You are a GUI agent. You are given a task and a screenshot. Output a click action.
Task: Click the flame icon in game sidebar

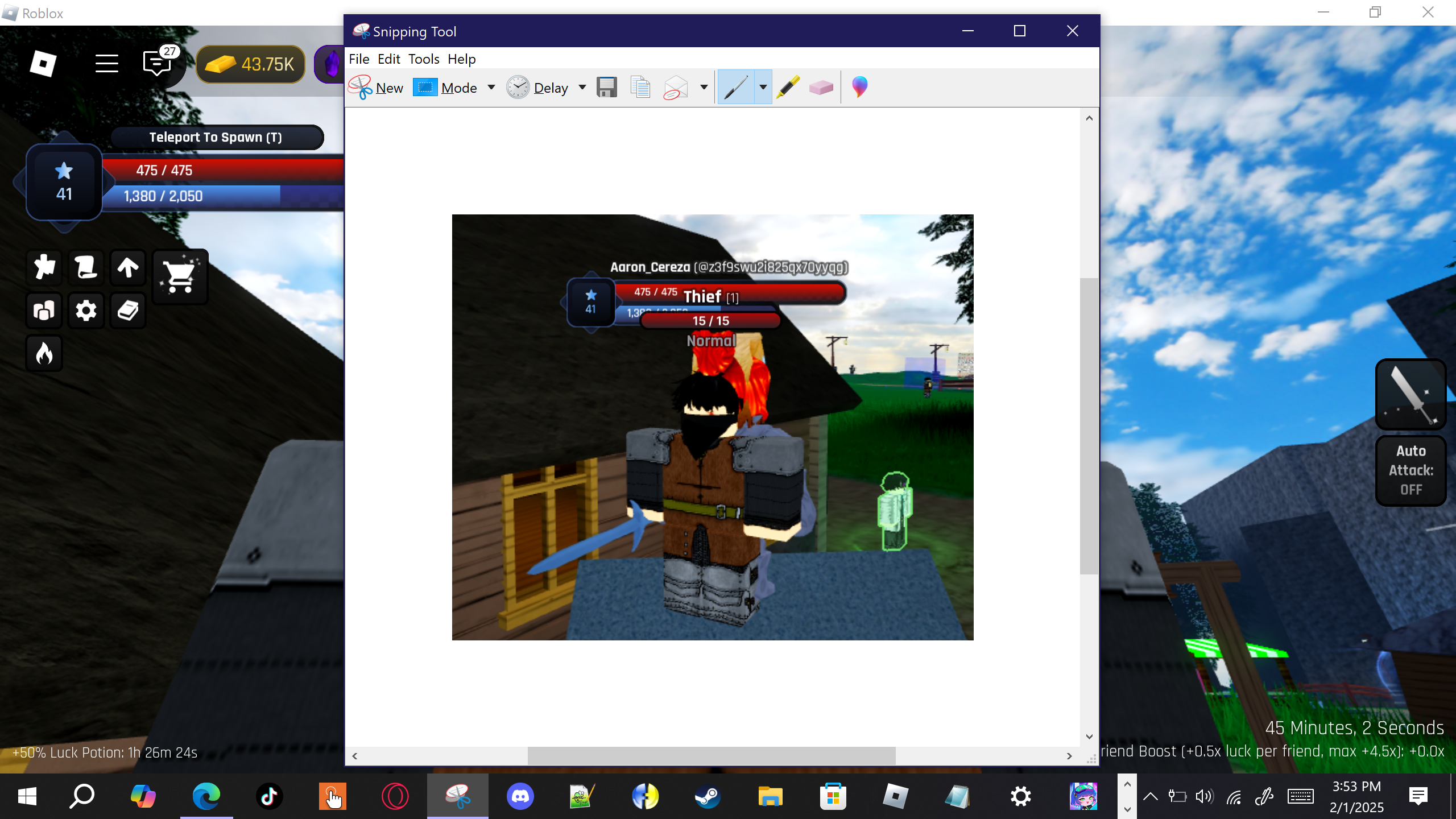pos(44,353)
